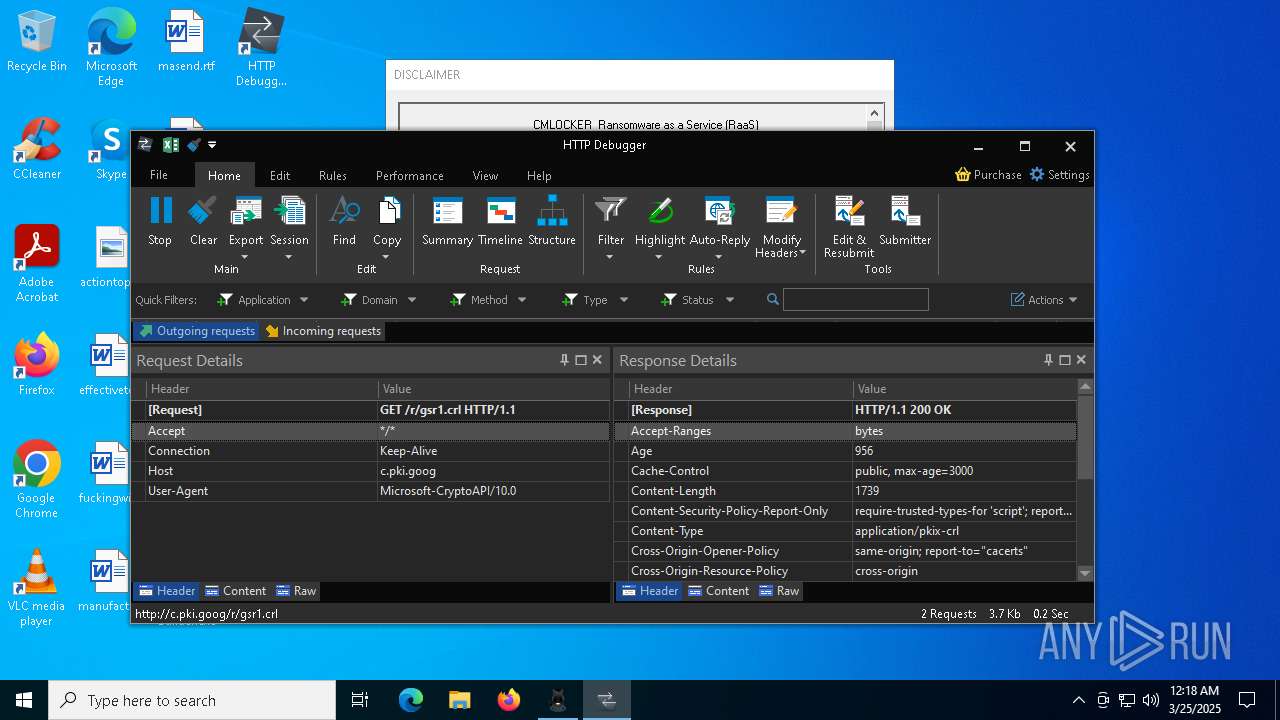Image resolution: width=1280 pixels, height=720 pixels.
Task: Click the quick-access clear brush icon
Action: pos(194,145)
